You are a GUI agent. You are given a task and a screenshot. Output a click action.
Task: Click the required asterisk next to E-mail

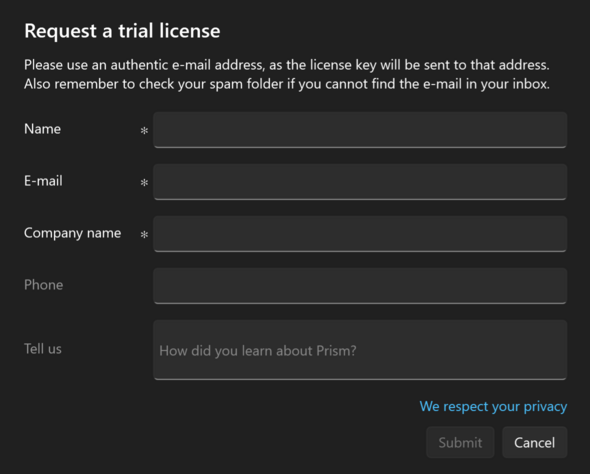(144, 182)
